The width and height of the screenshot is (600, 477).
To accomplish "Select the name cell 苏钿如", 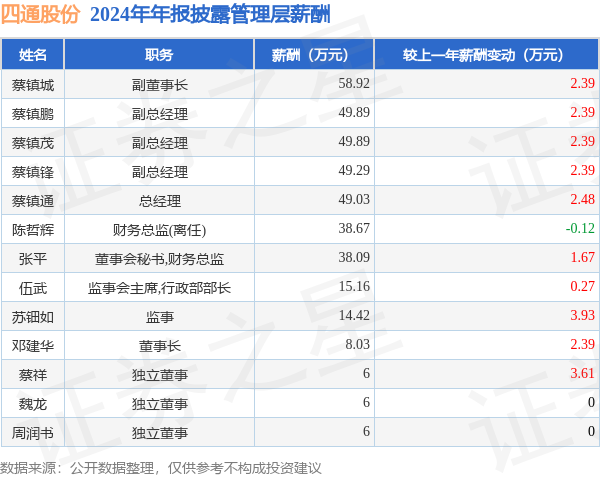I will click(x=33, y=317).
